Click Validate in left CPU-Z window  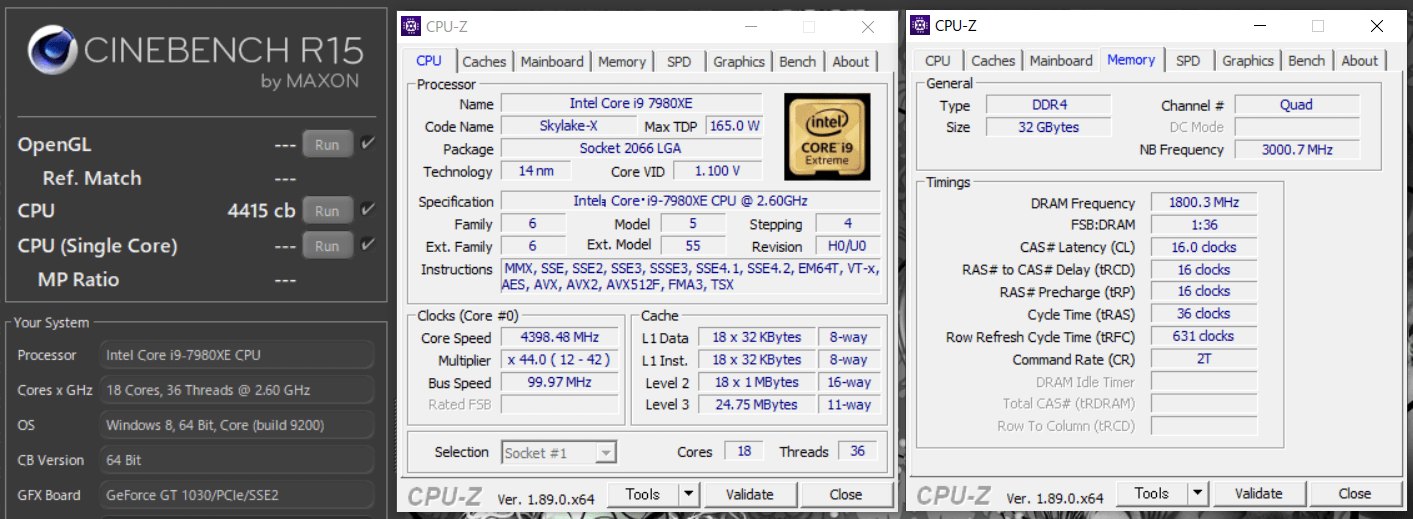(750, 494)
